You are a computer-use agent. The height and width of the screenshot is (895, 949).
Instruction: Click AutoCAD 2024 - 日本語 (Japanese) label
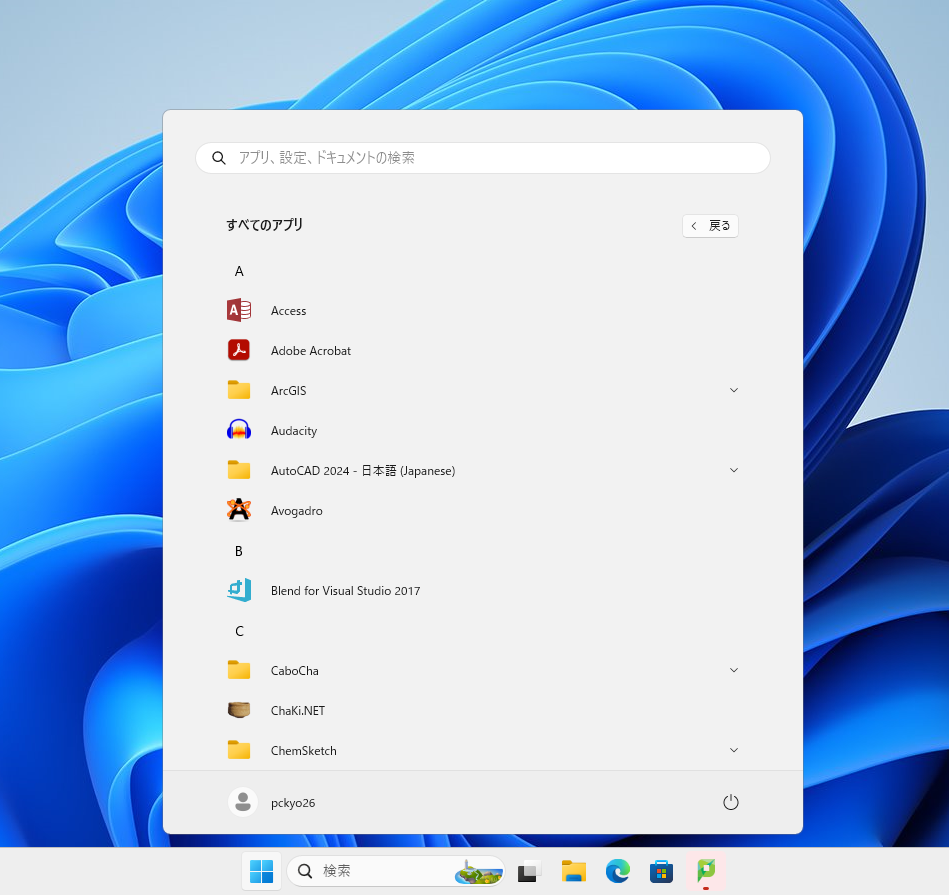pos(363,471)
